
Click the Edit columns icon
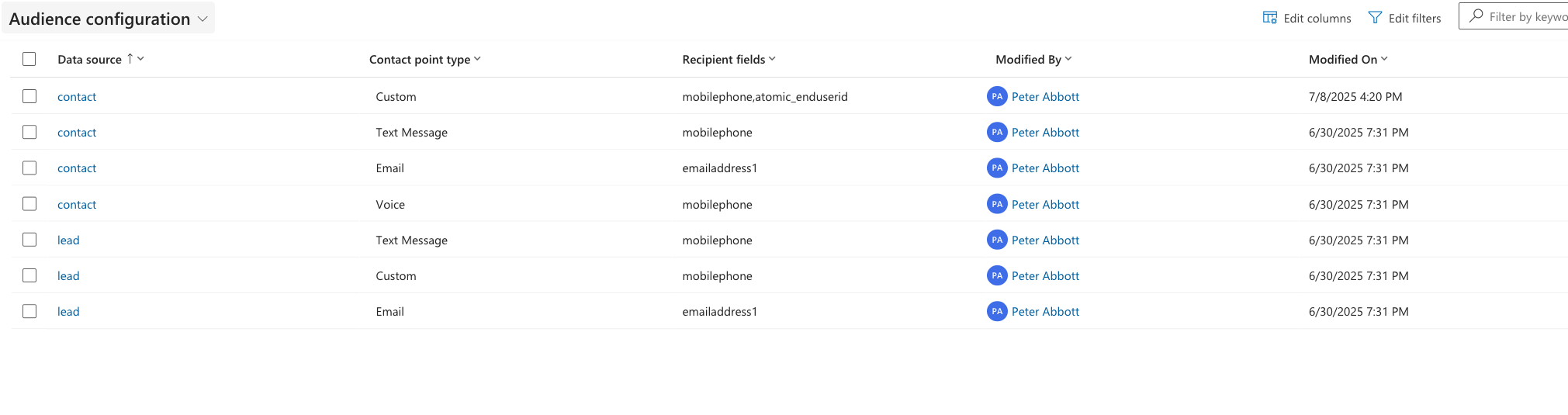(1269, 18)
